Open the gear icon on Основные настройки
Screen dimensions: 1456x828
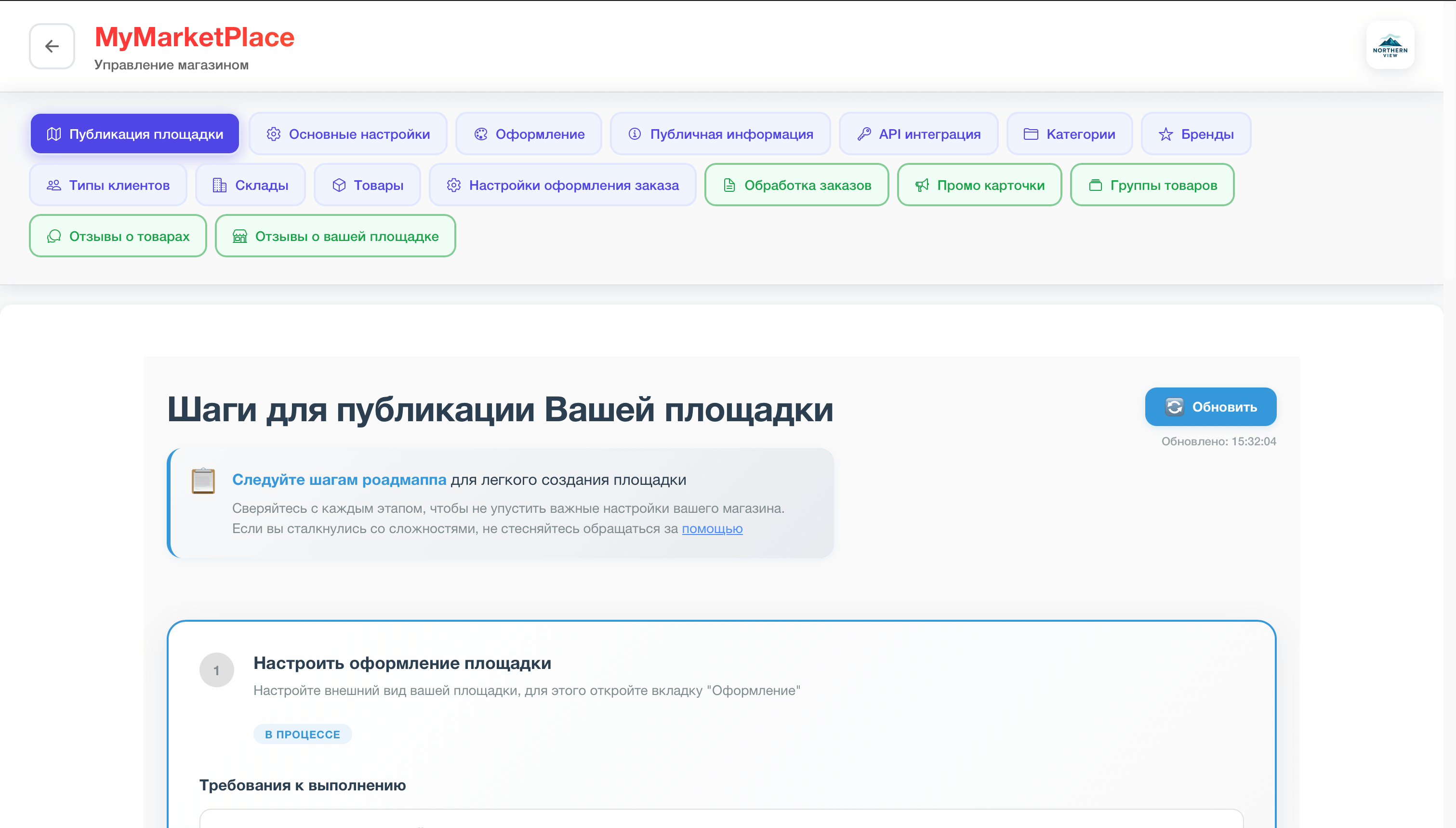tap(273, 134)
